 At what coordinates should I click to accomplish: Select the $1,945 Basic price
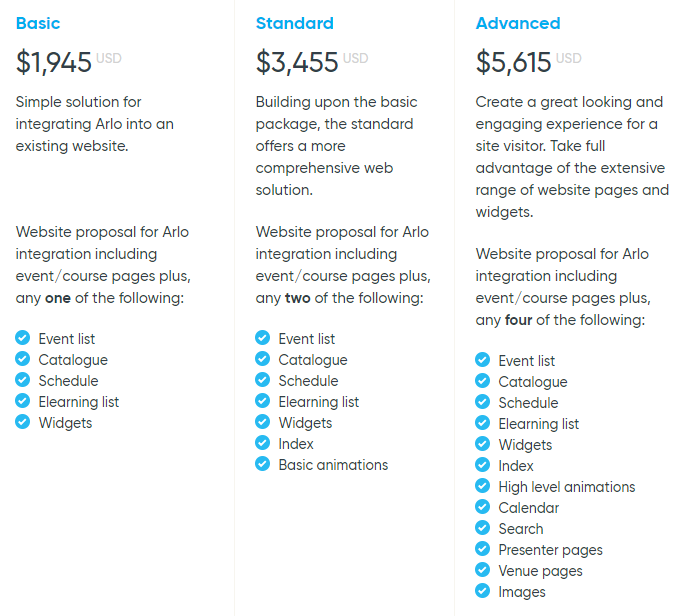(54, 62)
